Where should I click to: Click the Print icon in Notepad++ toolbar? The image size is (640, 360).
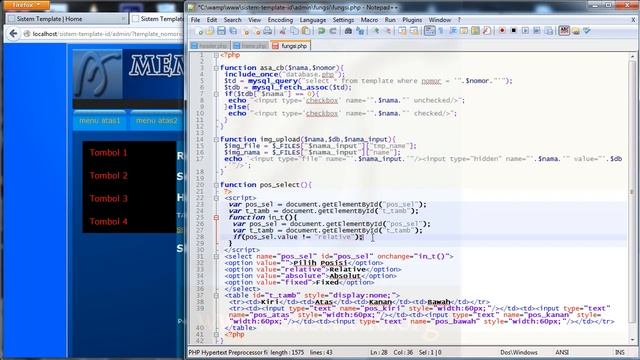coord(267,31)
